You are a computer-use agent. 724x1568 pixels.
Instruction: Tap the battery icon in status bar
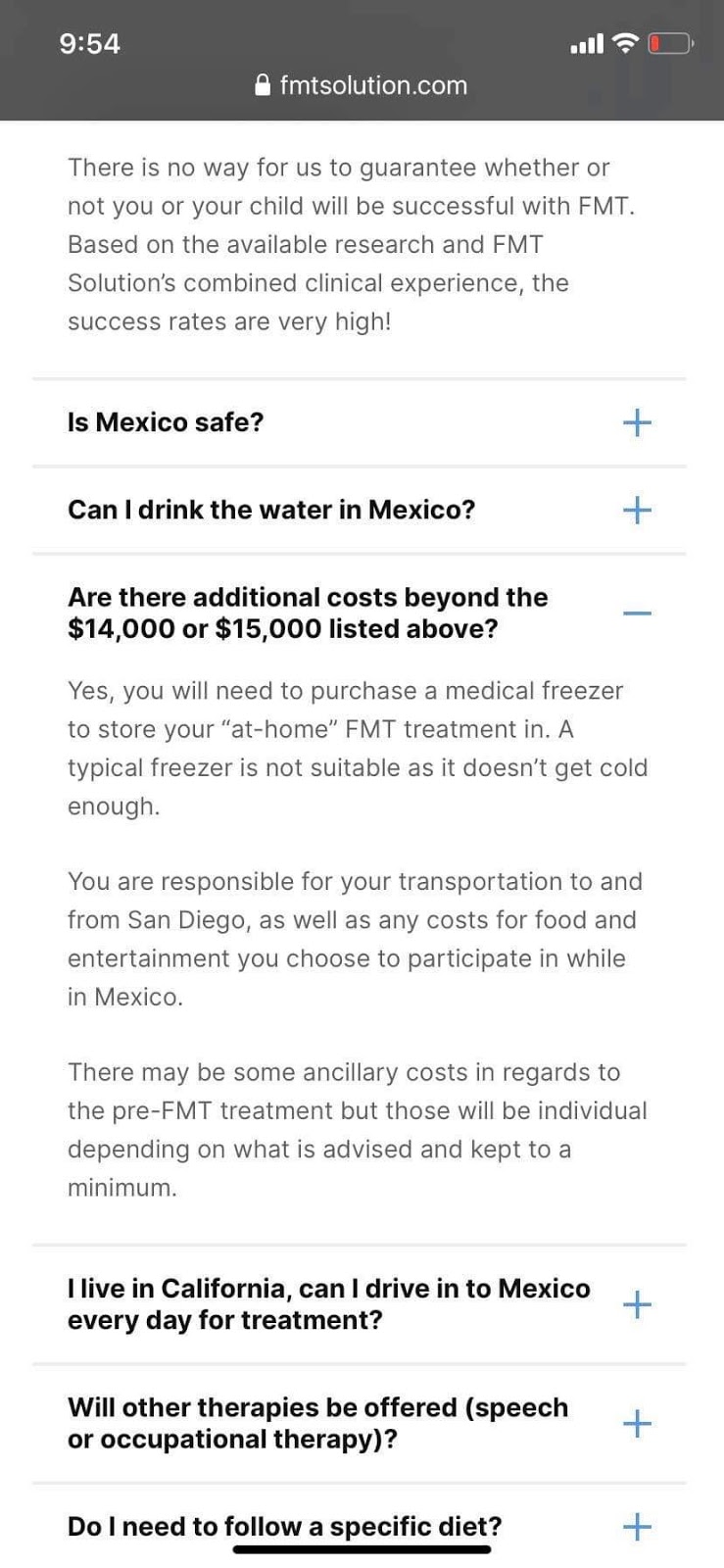point(670,43)
